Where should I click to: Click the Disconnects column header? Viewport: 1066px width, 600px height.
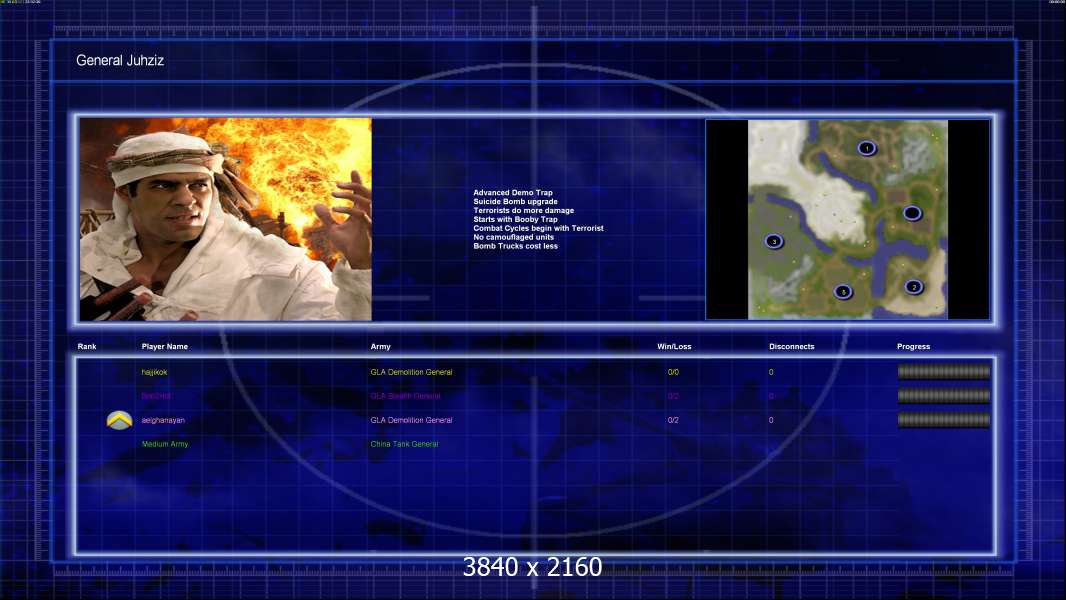tap(791, 347)
